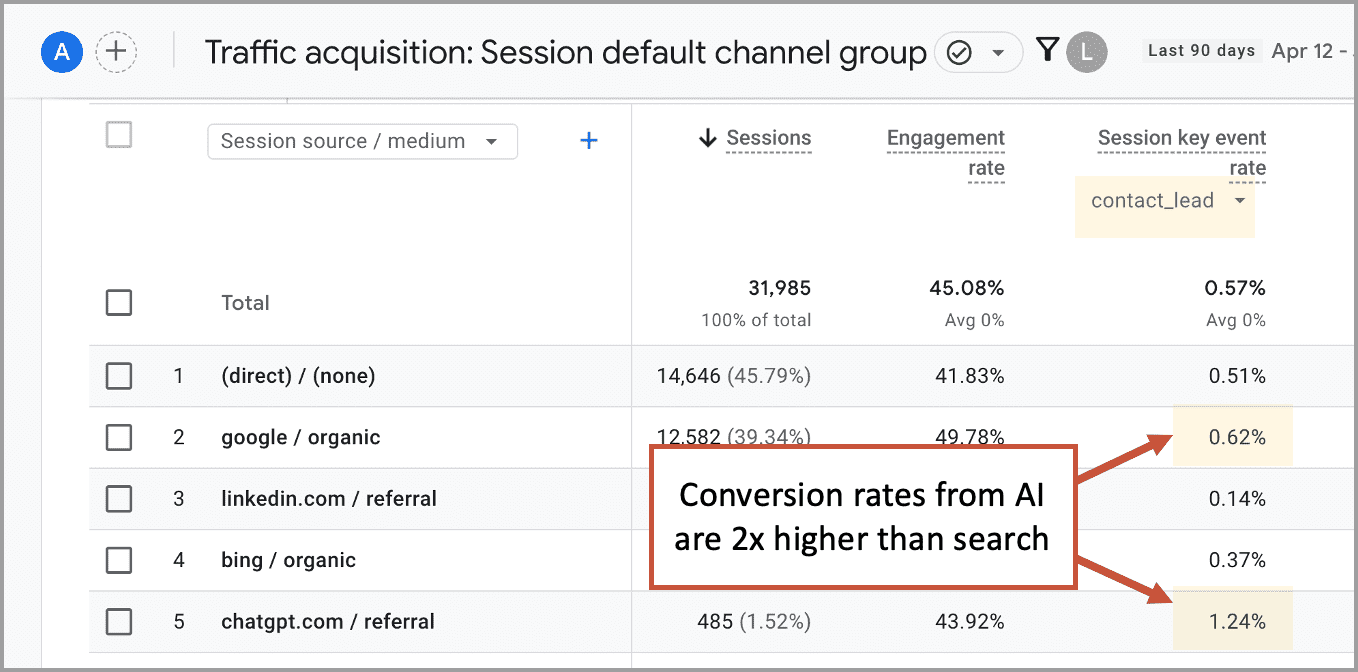1358x672 pixels.
Task: Click the bing / organic source label
Action: [x=288, y=560]
